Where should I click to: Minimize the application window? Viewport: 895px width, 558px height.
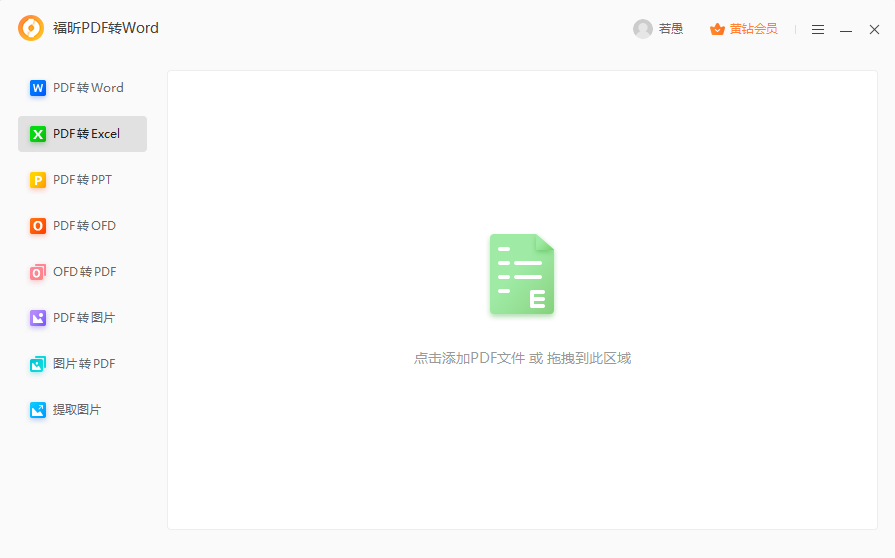pos(846,30)
